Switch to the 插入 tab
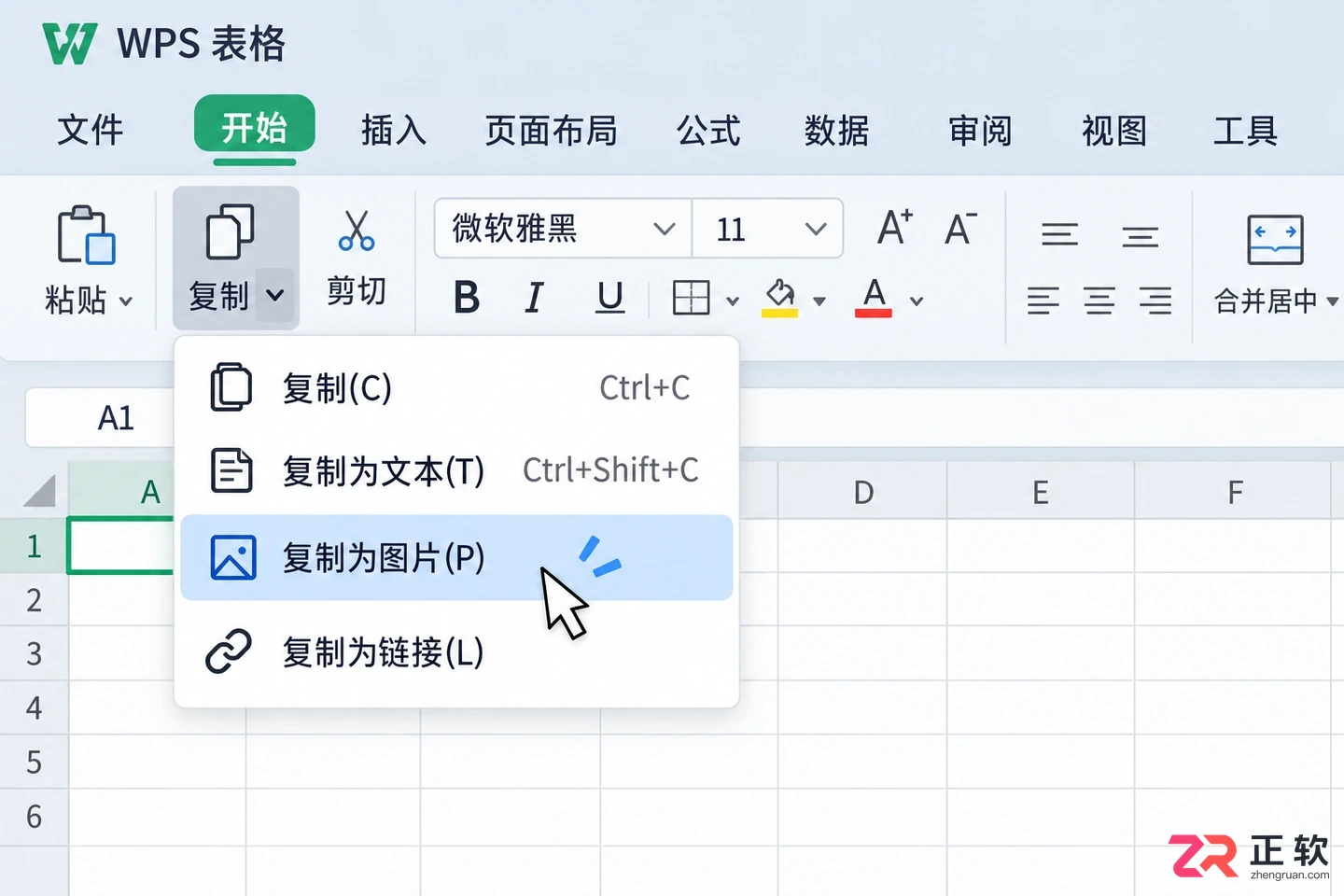This screenshot has height=896, width=1344. tap(394, 131)
